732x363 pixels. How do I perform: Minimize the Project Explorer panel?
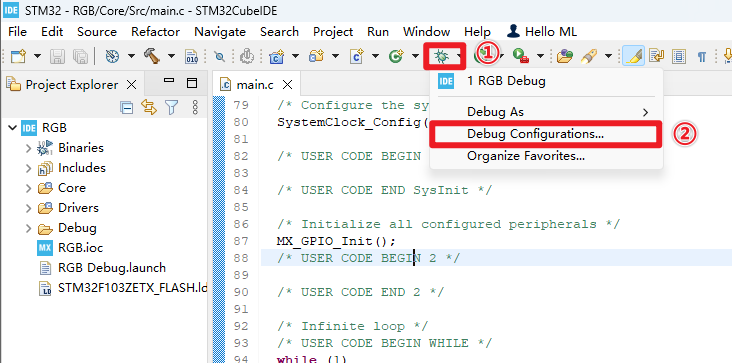pos(169,81)
